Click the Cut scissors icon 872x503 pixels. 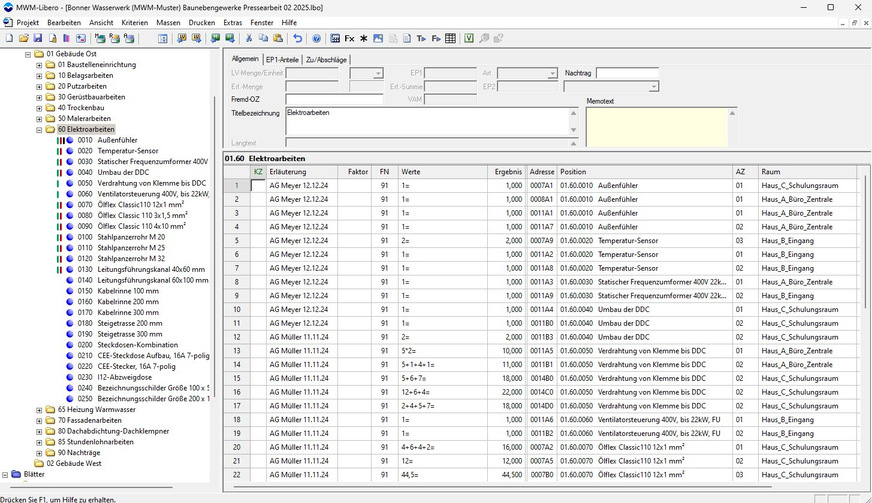point(249,38)
